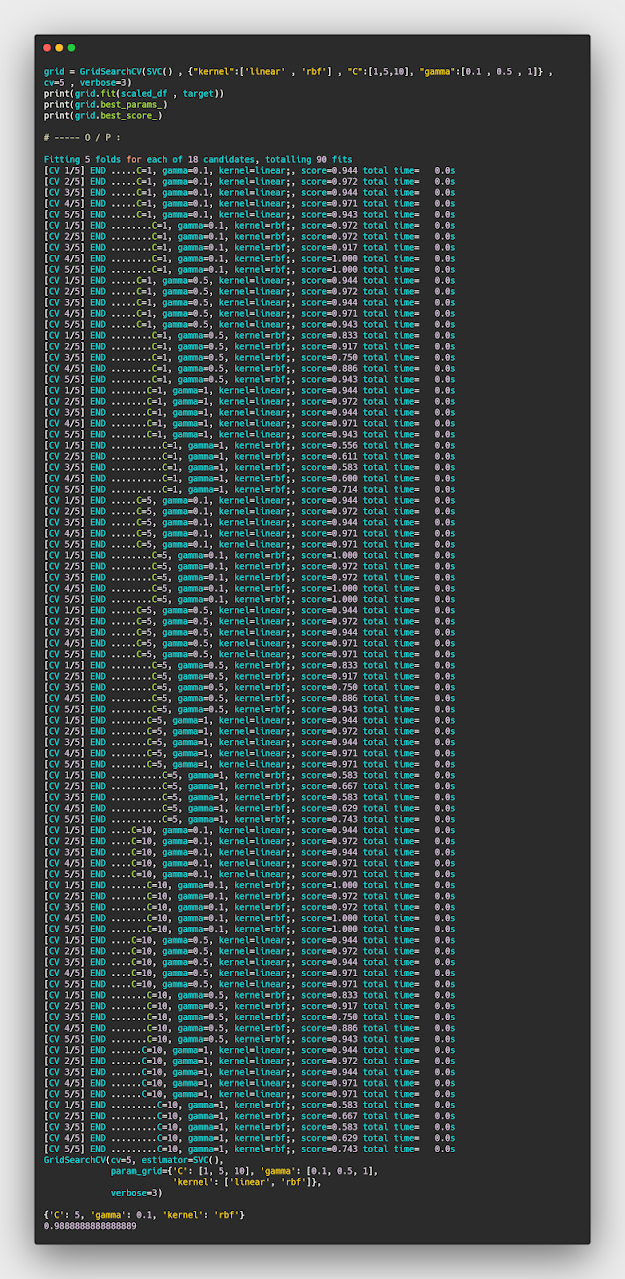Screen dimensions: 625x1279
Task: Click the '# ----- O / P :' comment
Action: point(82,138)
